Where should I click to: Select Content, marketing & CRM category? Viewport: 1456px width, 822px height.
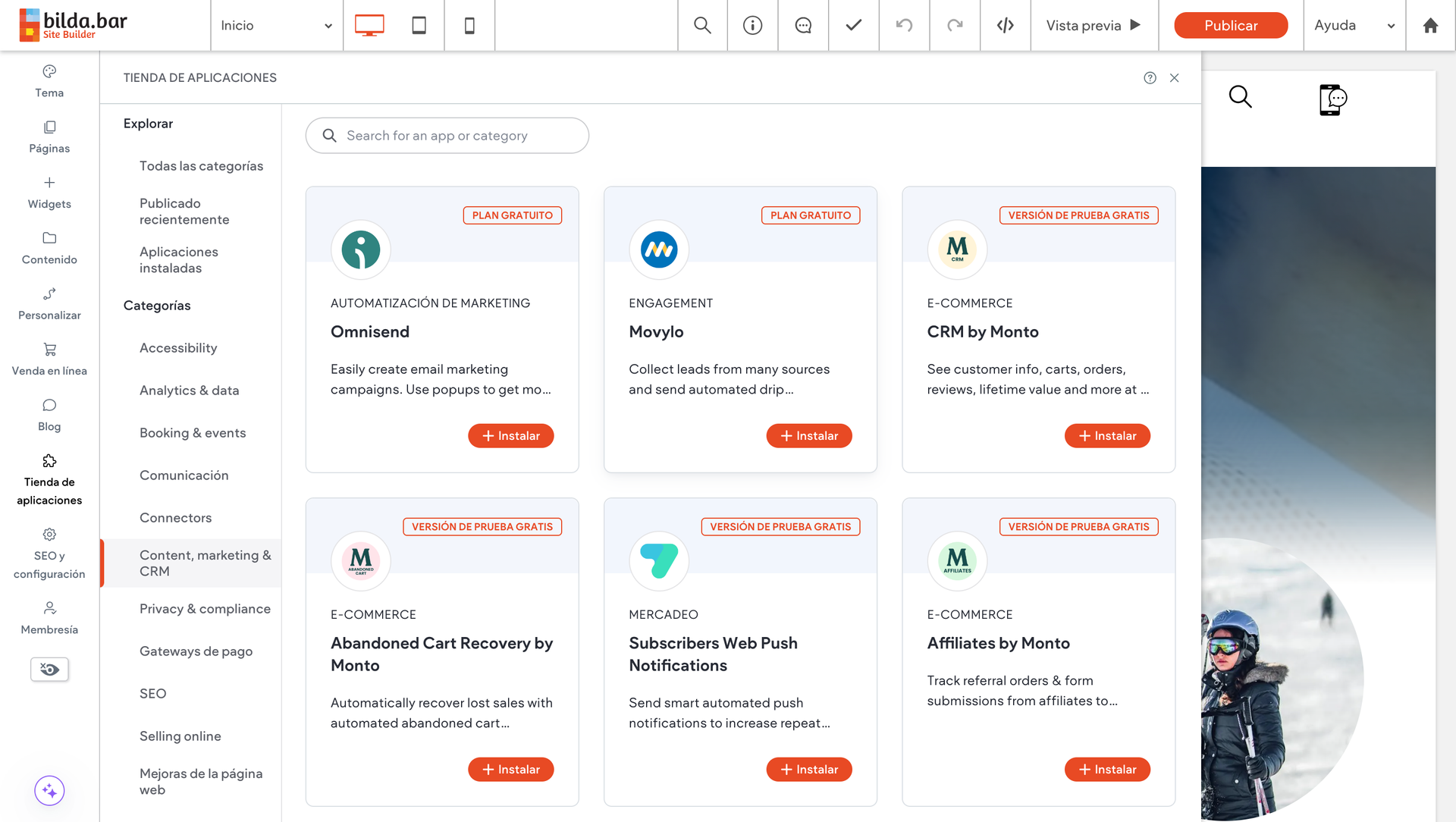point(192,563)
